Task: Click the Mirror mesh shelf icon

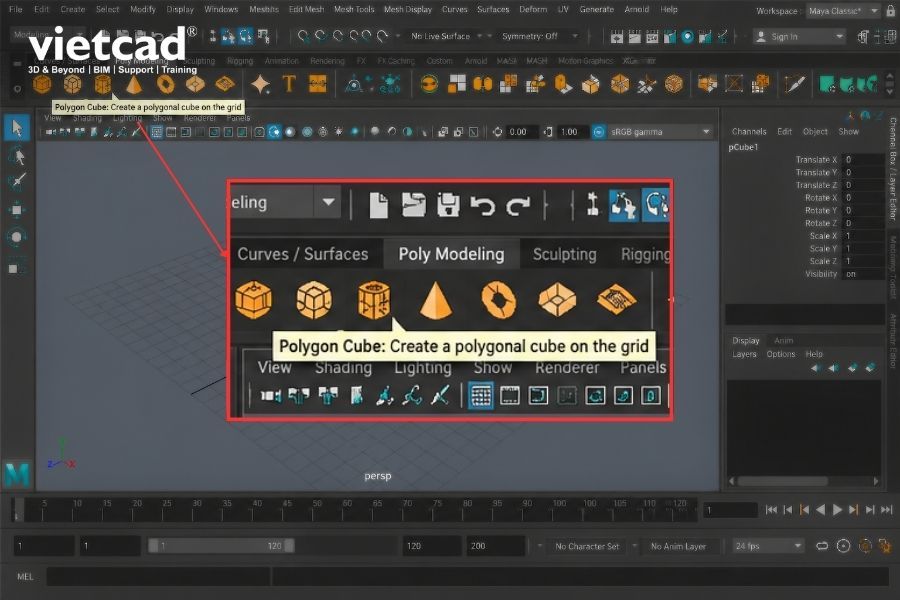Action: click(483, 84)
